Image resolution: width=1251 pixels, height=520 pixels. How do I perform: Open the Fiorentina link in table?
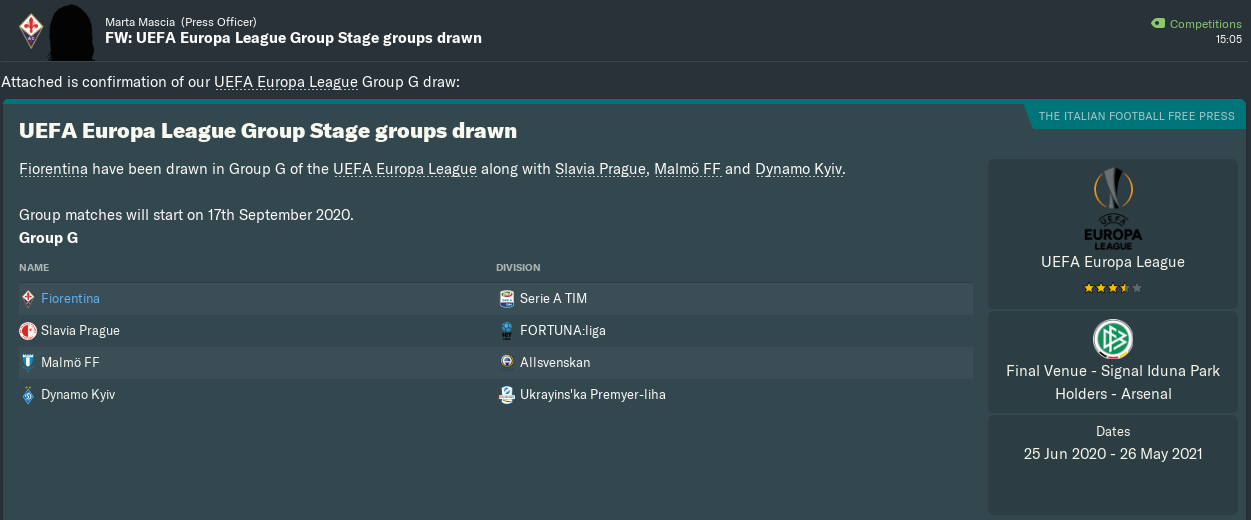tap(70, 298)
